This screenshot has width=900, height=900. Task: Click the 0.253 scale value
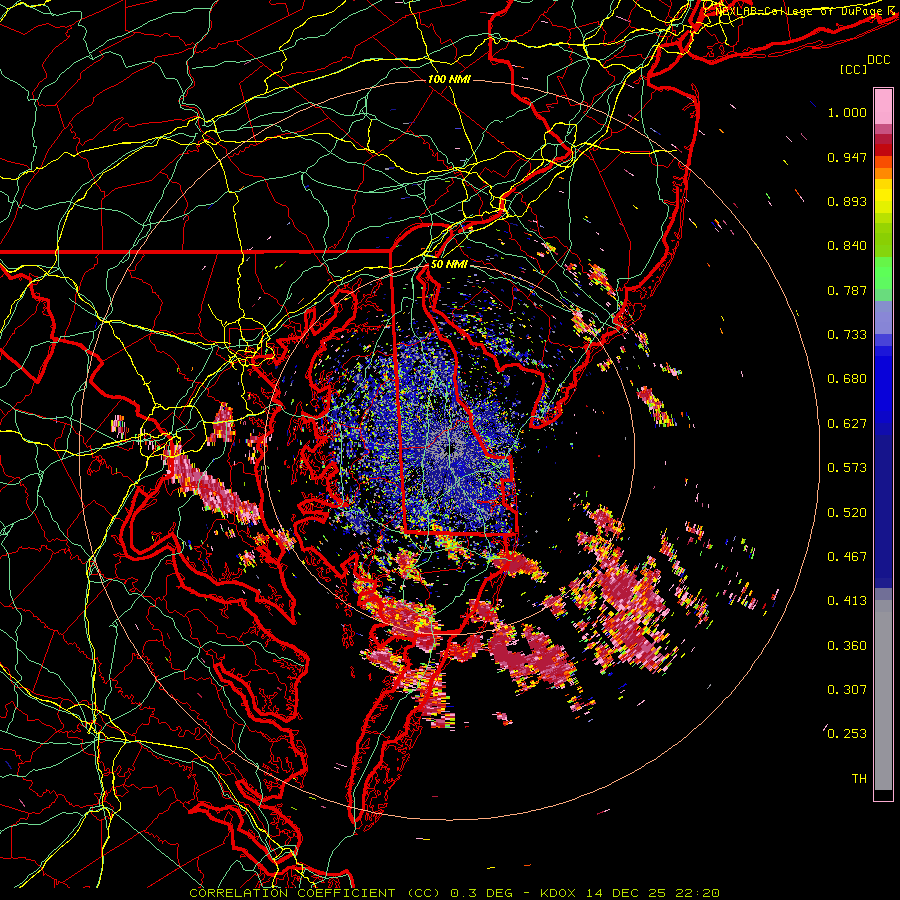847,734
